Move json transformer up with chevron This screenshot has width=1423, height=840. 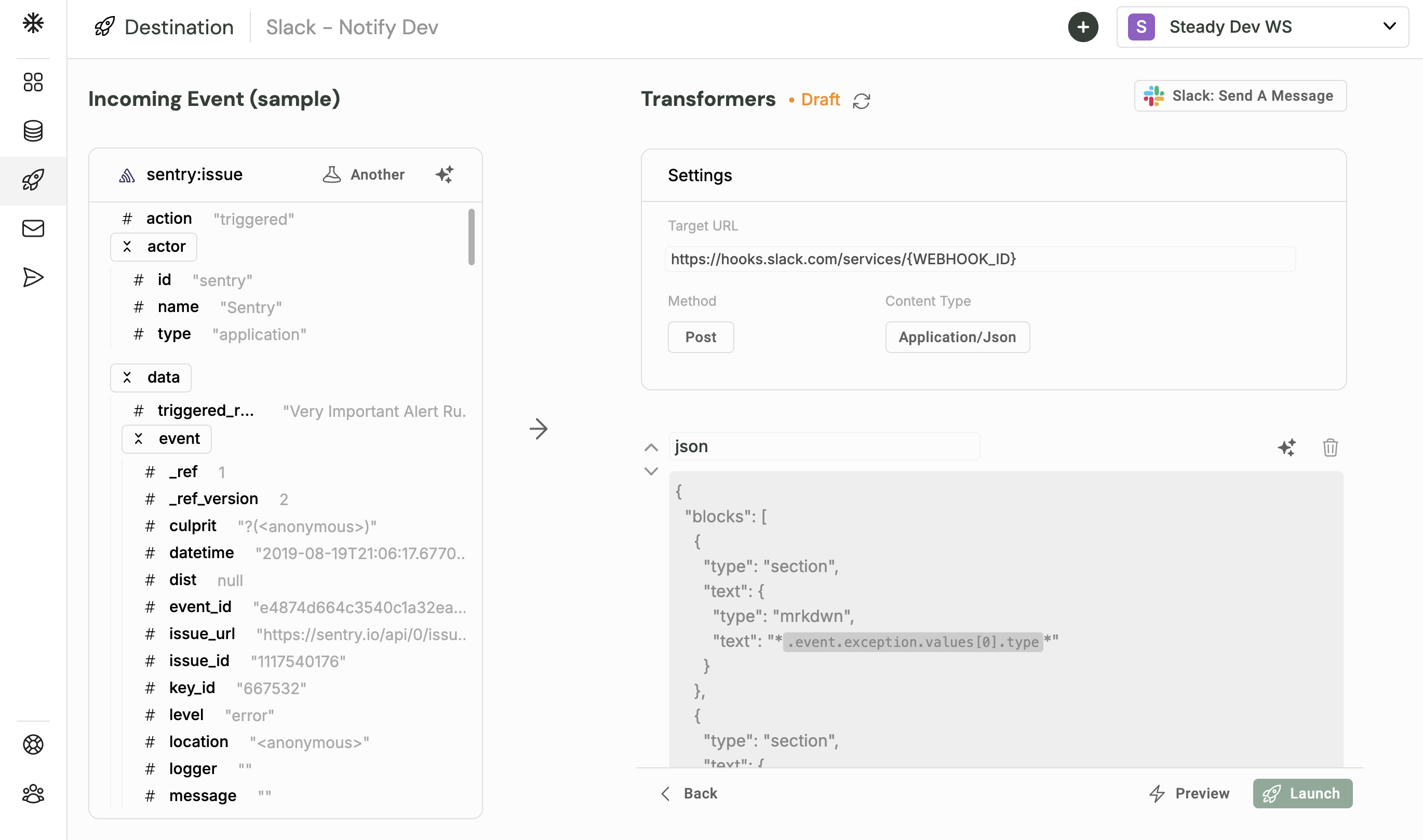(651, 447)
